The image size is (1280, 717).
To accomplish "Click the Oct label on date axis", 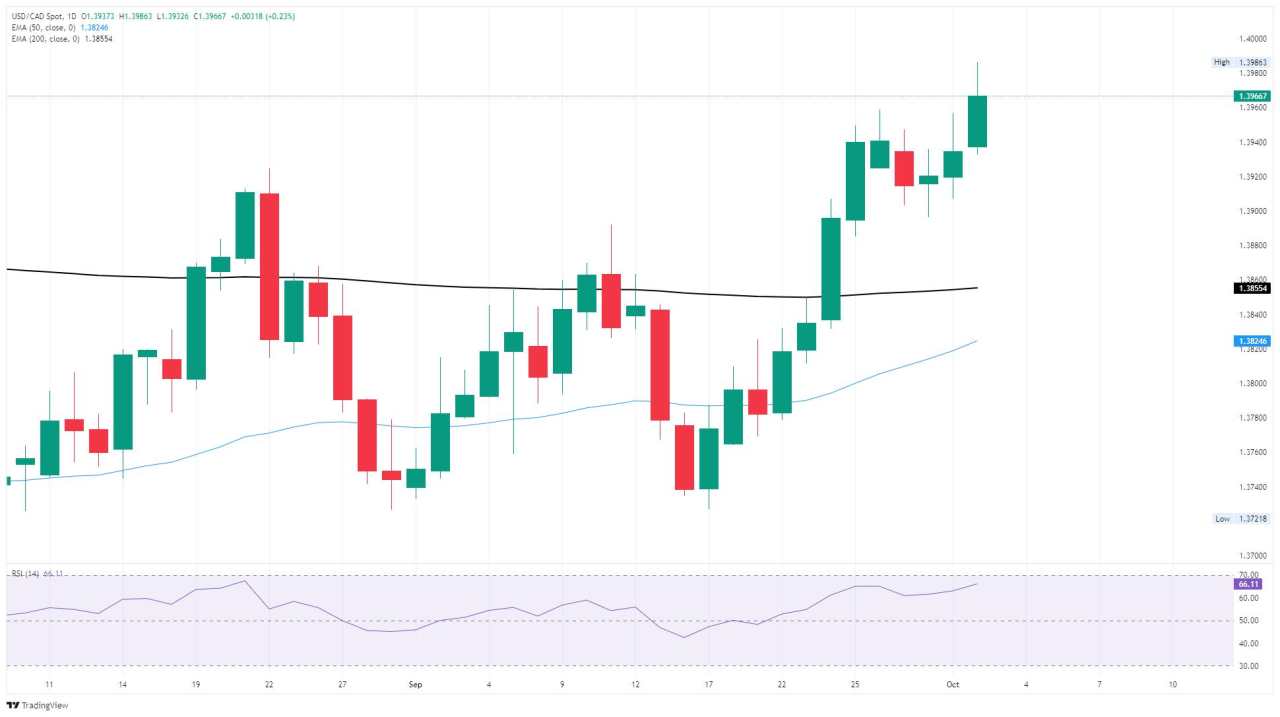I will [x=953, y=685].
